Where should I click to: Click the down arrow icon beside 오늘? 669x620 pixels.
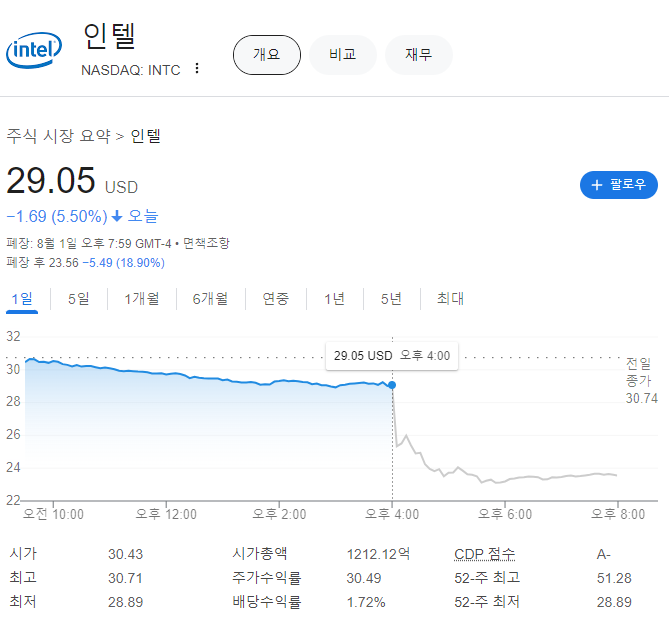click(x=117, y=217)
